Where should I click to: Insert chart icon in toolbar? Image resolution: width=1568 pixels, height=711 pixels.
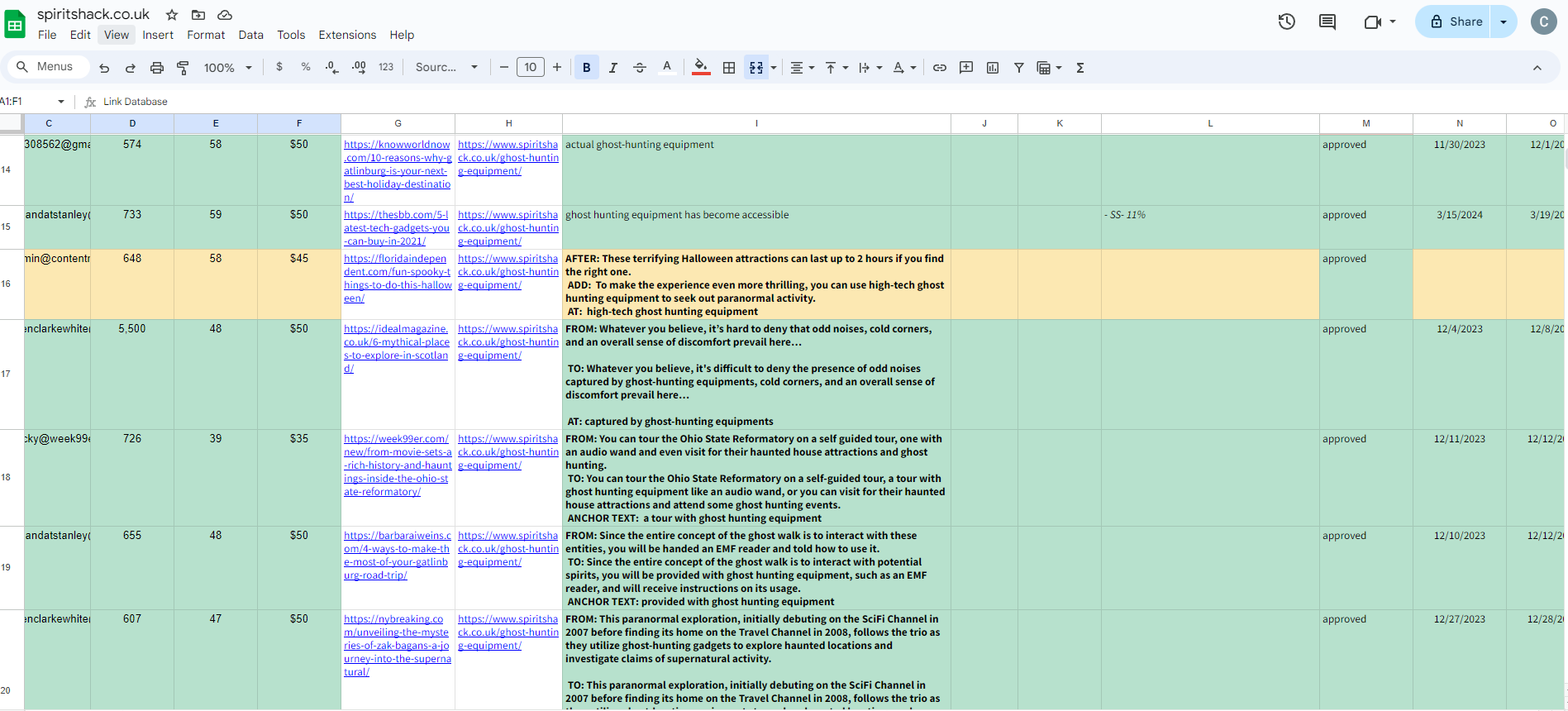pyautogui.click(x=993, y=68)
